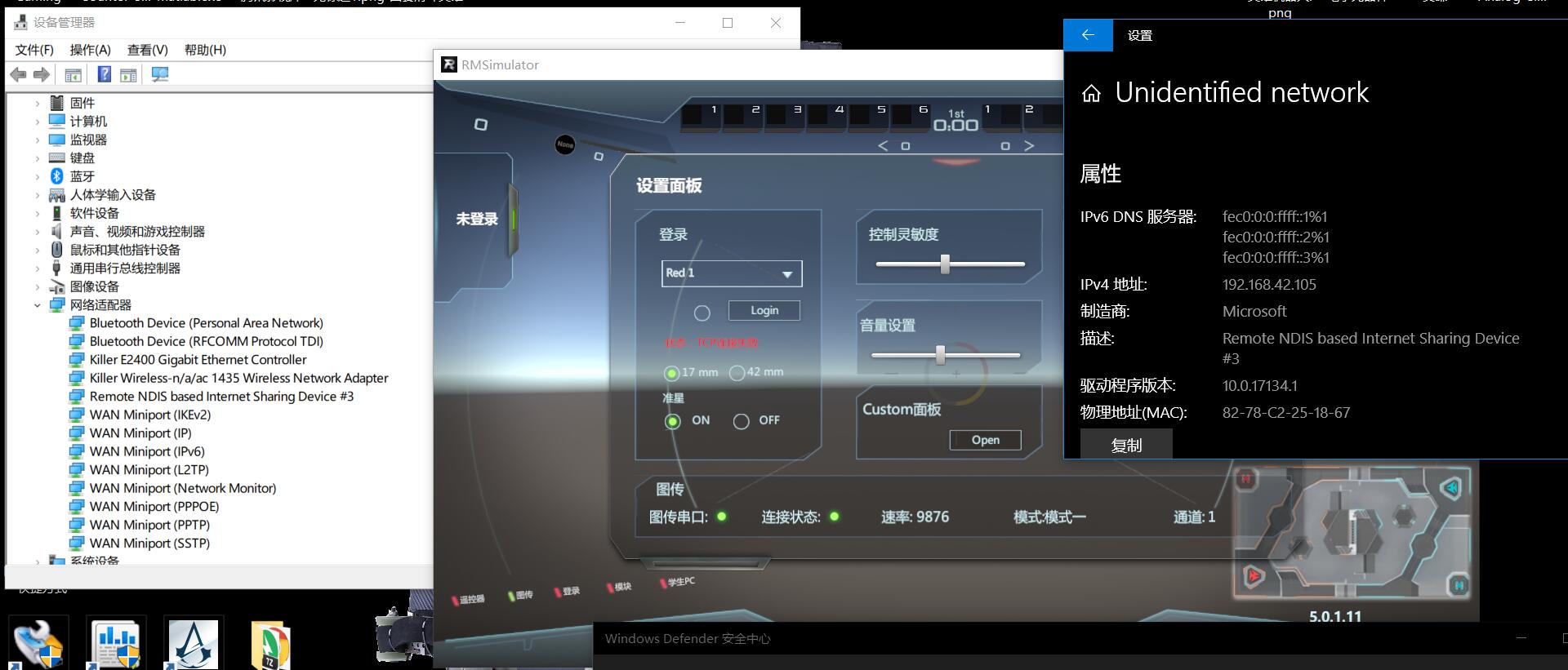
Task: Click RMSimulator title bar logo icon
Action: pos(448,64)
